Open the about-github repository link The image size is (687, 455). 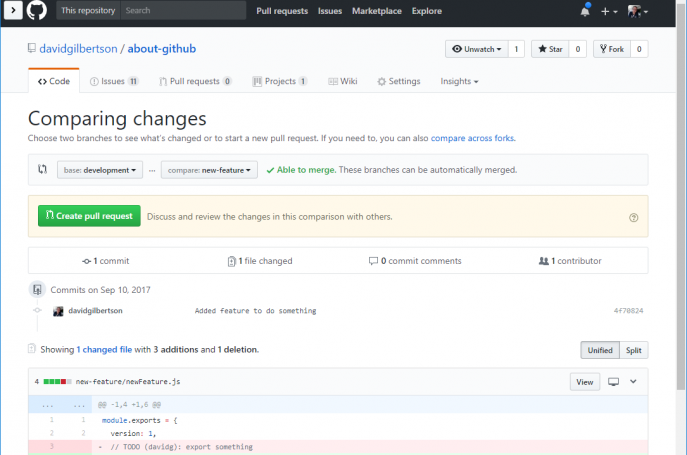pos(162,49)
